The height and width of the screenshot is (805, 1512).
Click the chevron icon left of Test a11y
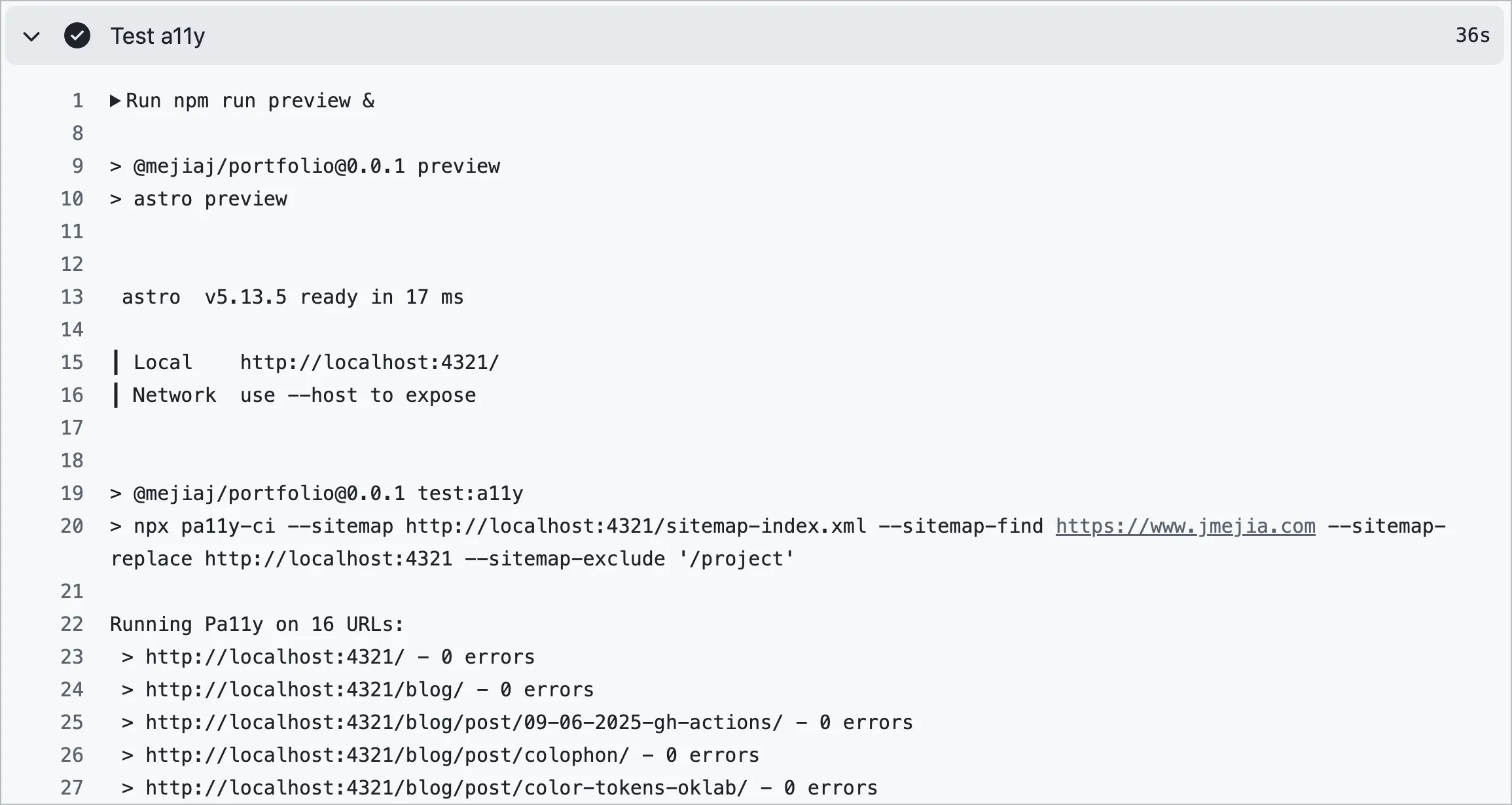pos(31,37)
